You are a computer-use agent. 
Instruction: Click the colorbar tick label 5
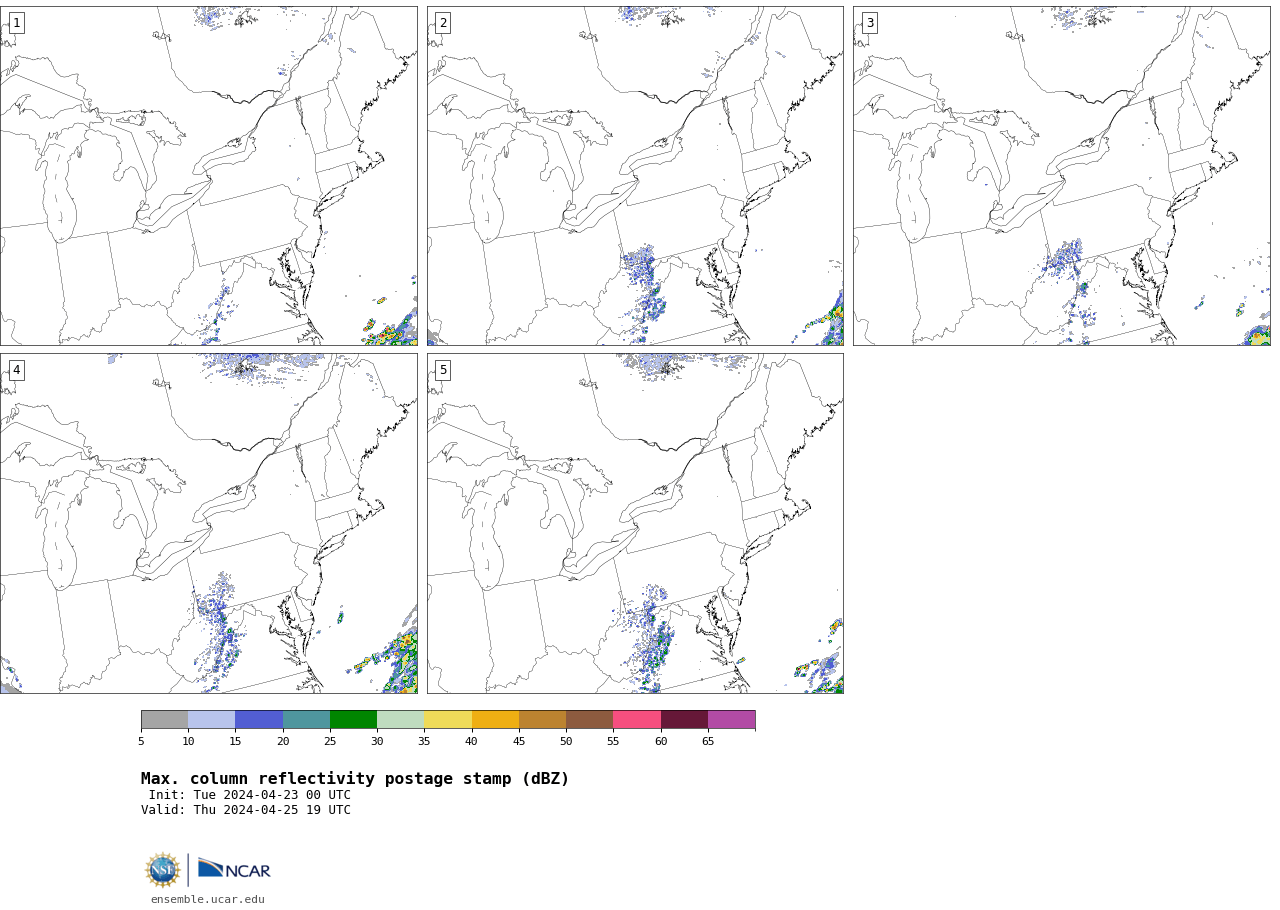pos(141,741)
